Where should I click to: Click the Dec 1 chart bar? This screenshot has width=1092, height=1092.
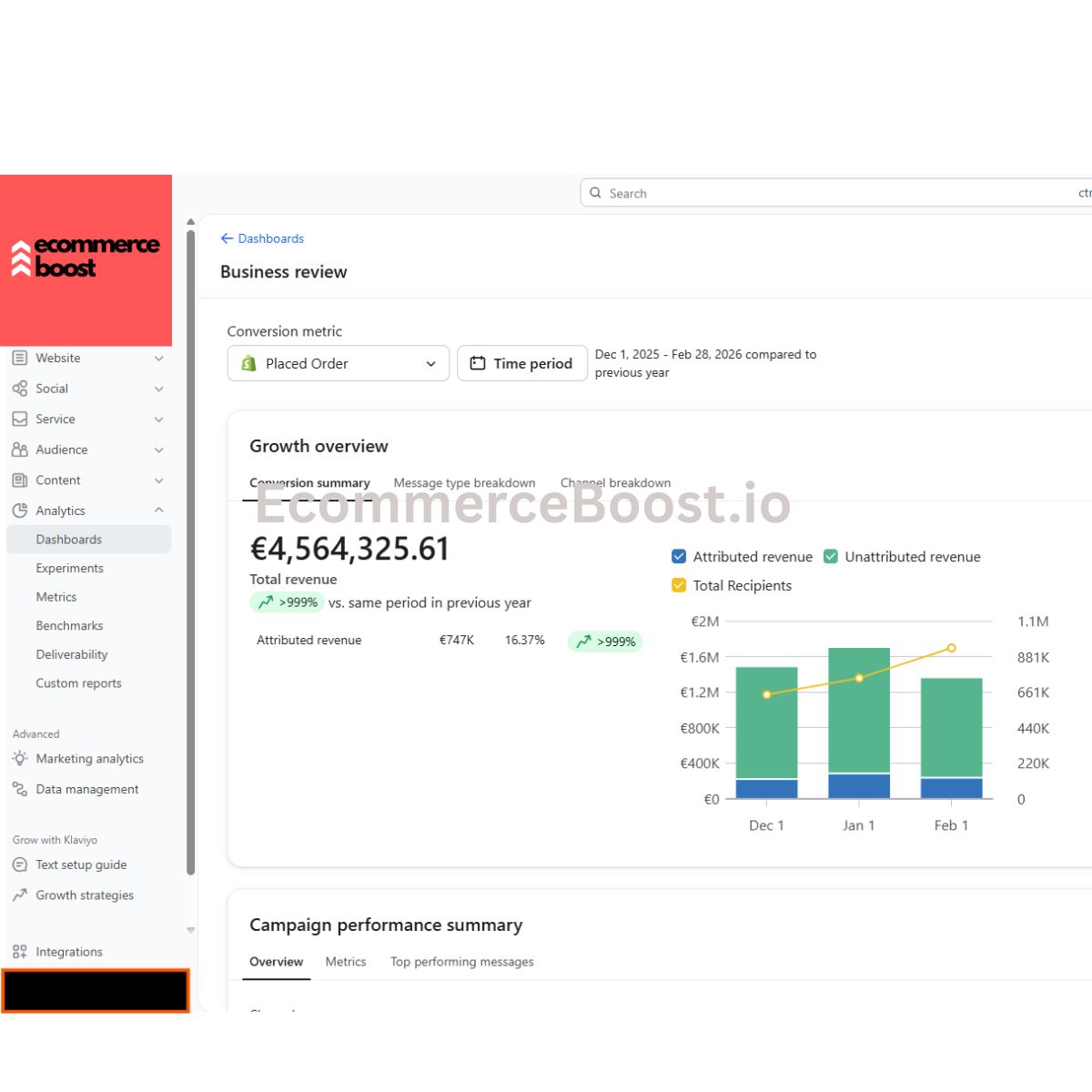tap(766, 733)
